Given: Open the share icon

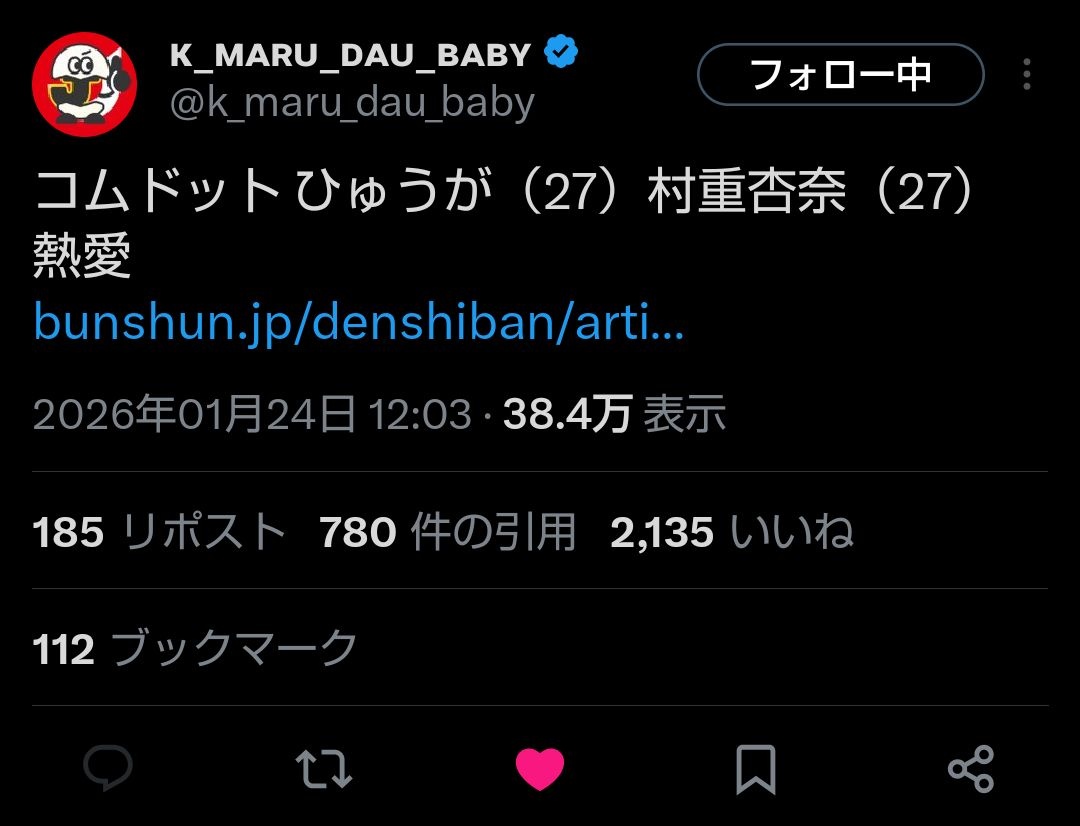Looking at the screenshot, I should pos(971,769).
